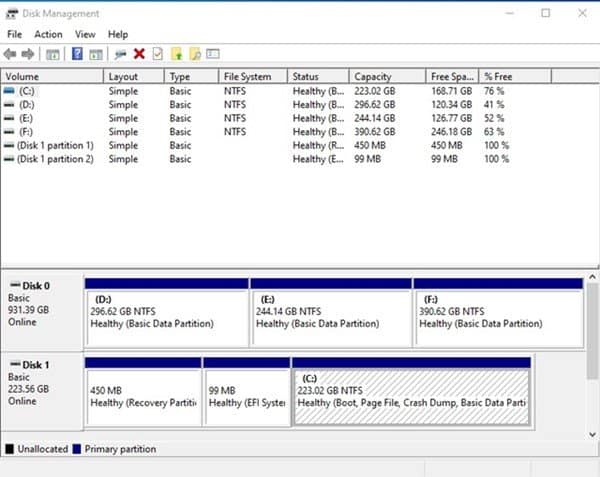Click the folder with magnifier icon
The height and width of the screenshot is (477, 600).
click(195, 54)
